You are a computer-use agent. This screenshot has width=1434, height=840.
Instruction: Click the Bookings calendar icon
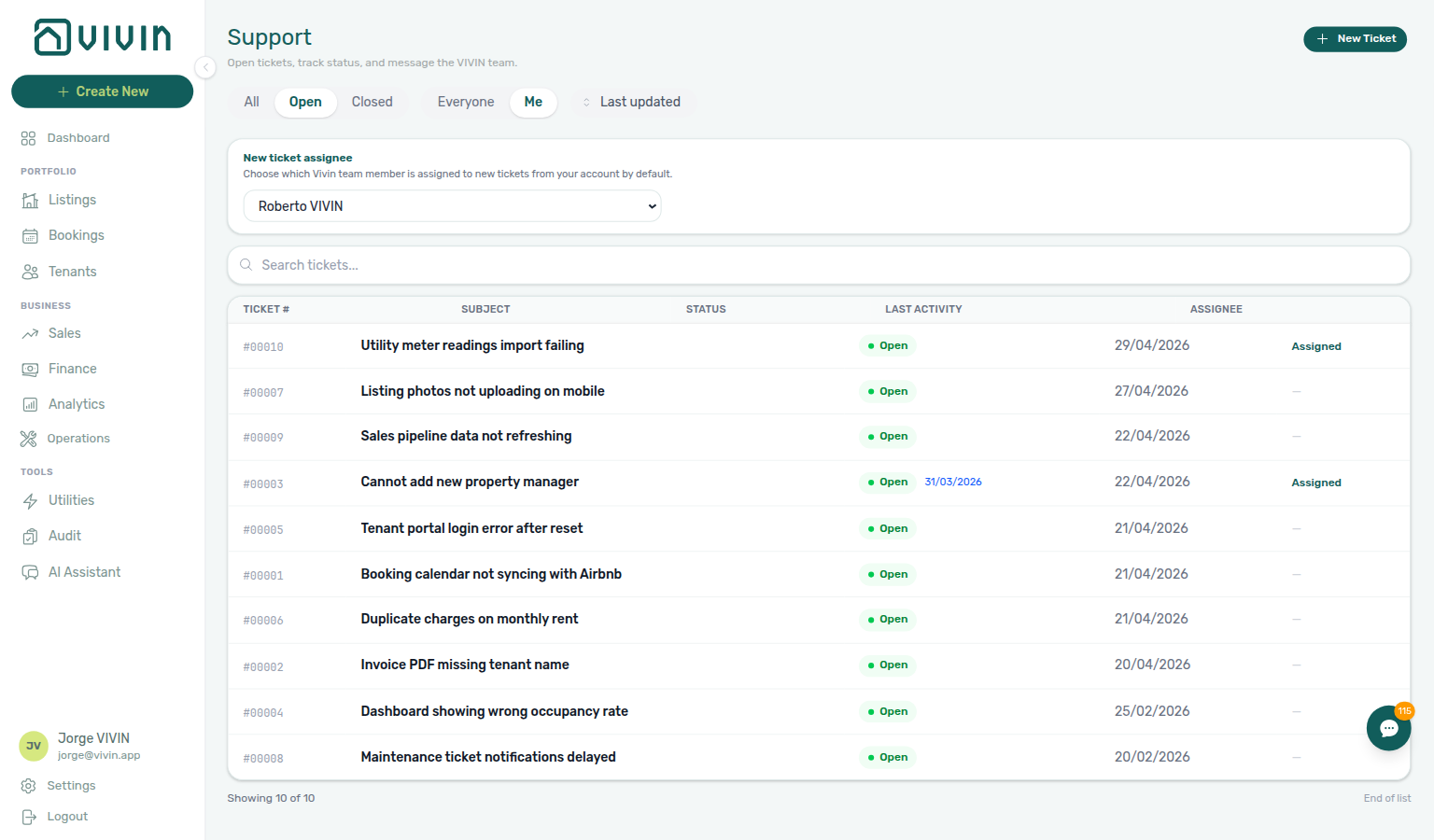[30, 236]
